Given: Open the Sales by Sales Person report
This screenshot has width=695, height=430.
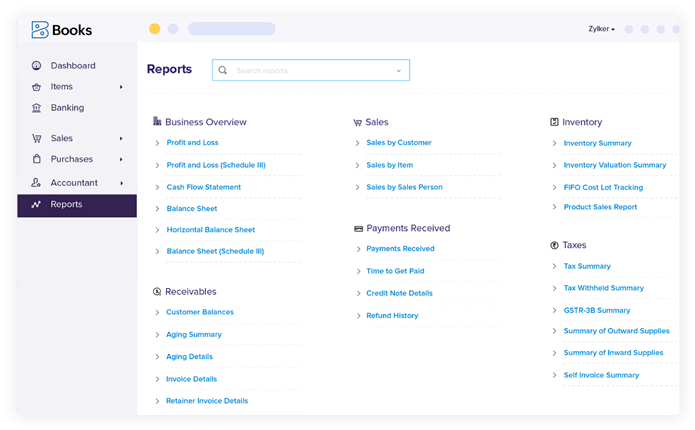Looking at the screenshot, I should (x=404, y=187).
